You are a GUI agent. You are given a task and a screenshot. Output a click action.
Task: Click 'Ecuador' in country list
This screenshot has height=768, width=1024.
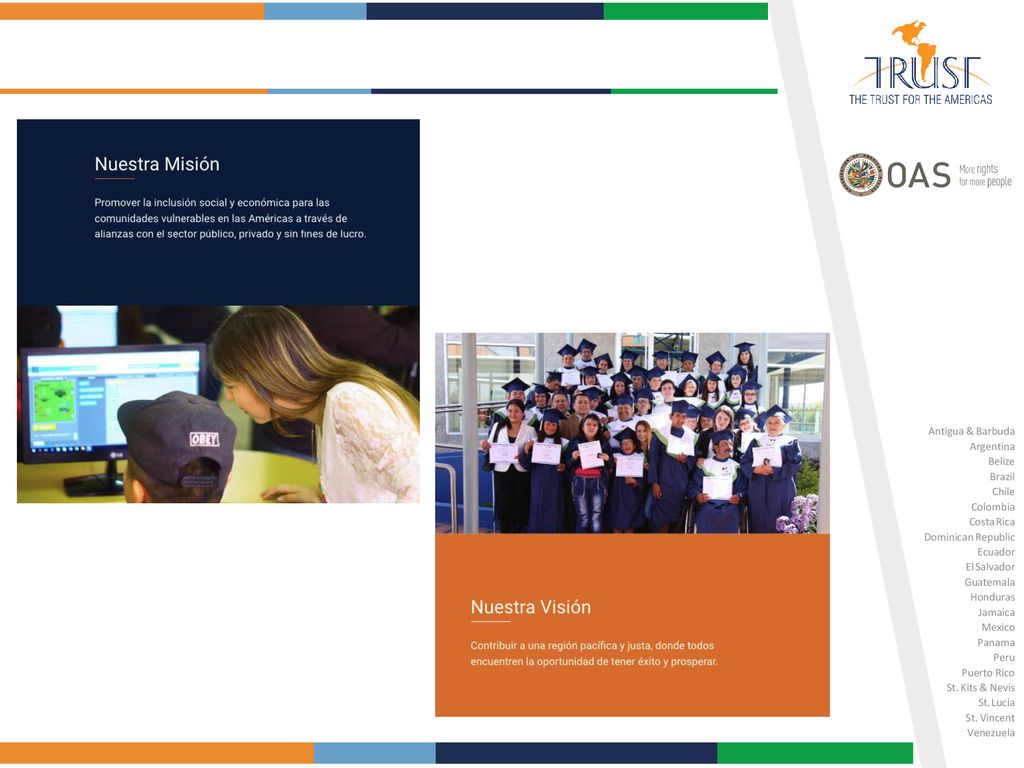click(996, 552)
